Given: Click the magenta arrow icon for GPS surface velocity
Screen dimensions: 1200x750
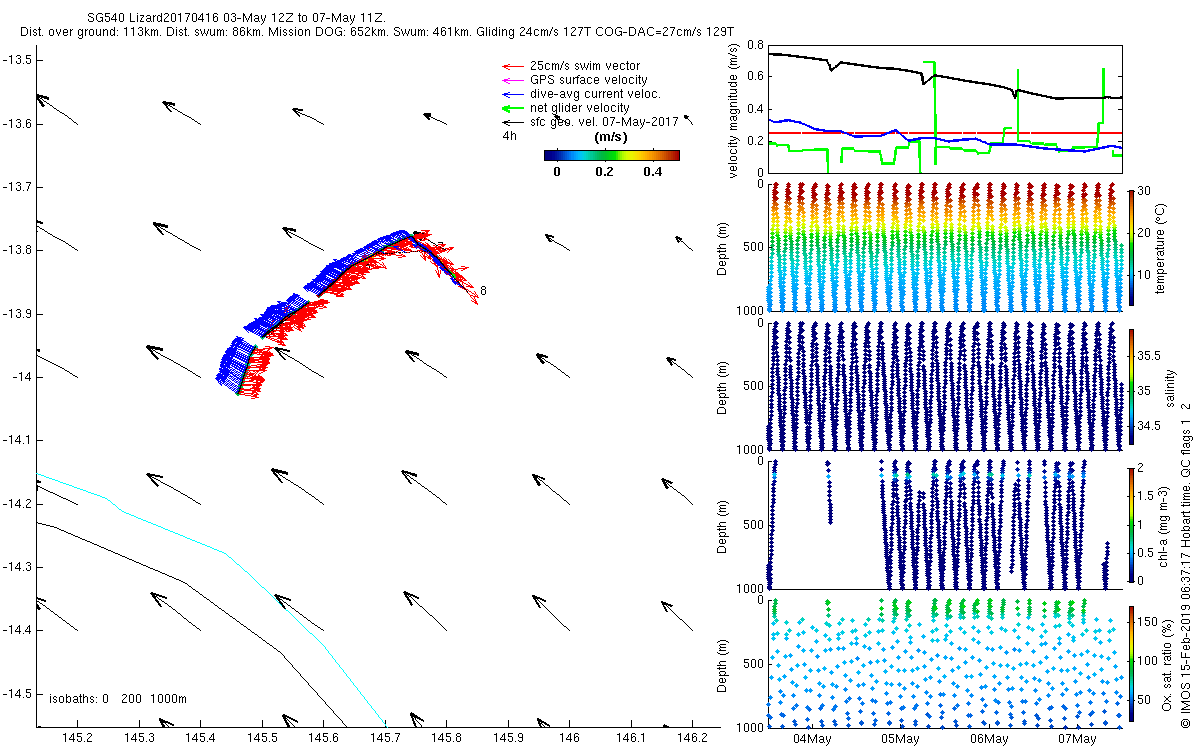Looking at the screenshot, I should pyautogui.click(x=511, y=81).
